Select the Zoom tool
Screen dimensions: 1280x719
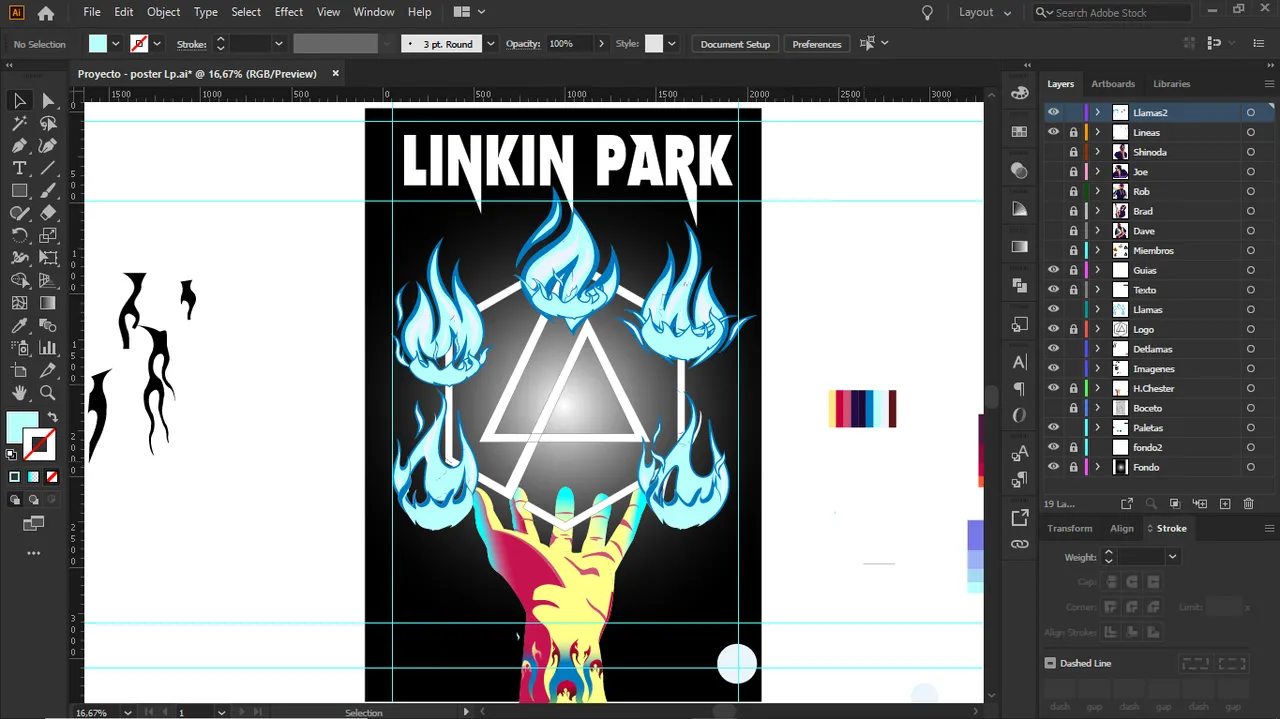[x=48, y=393]
